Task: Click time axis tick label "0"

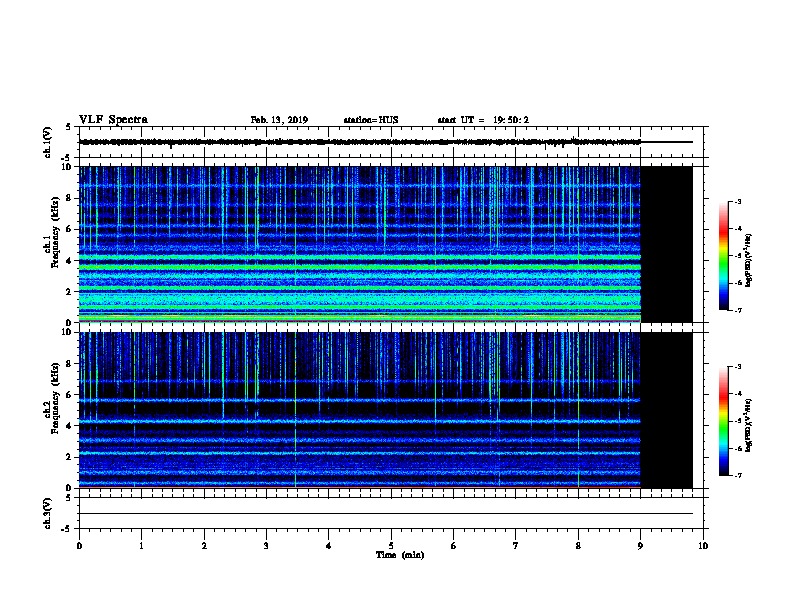Action: (x=79, y=546)
